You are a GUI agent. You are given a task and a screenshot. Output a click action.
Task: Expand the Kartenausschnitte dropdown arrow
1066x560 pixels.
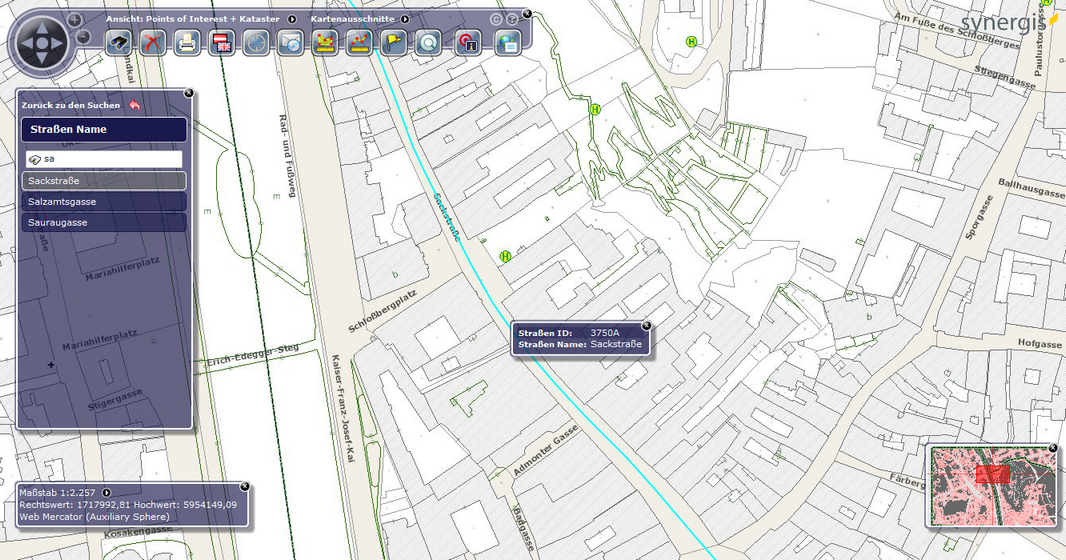[405, 19]
